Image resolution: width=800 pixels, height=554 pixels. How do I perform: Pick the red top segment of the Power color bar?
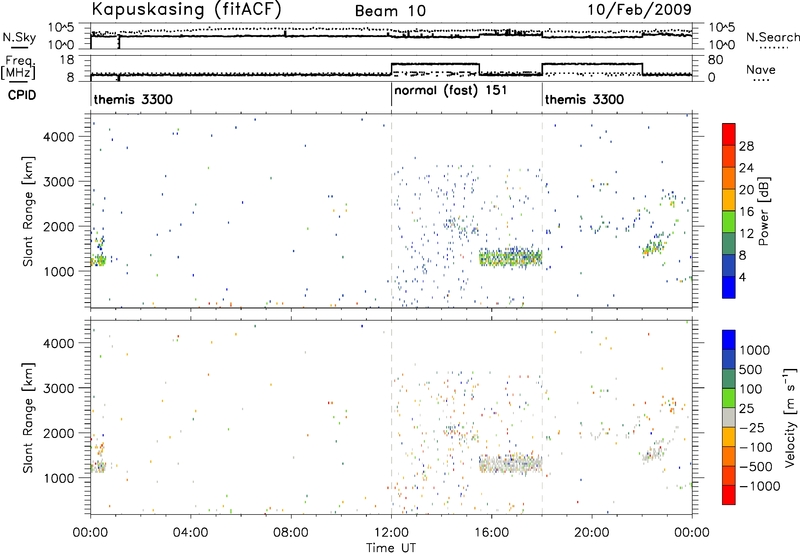[729, 134]
